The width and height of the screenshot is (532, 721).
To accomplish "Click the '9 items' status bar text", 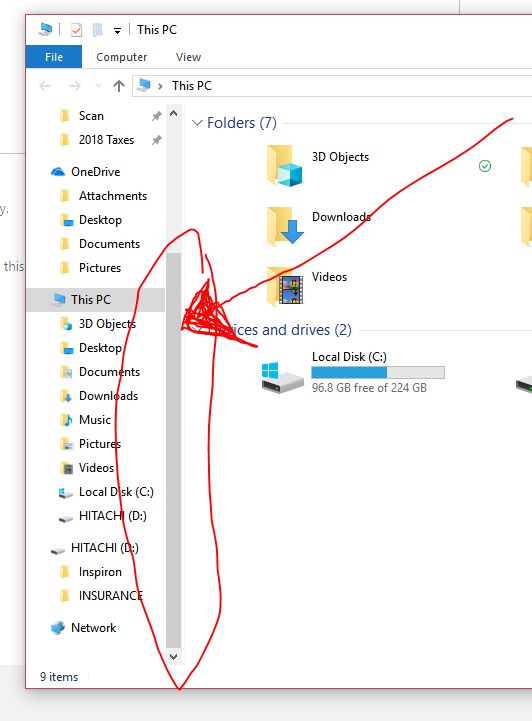I will [59, 677].
